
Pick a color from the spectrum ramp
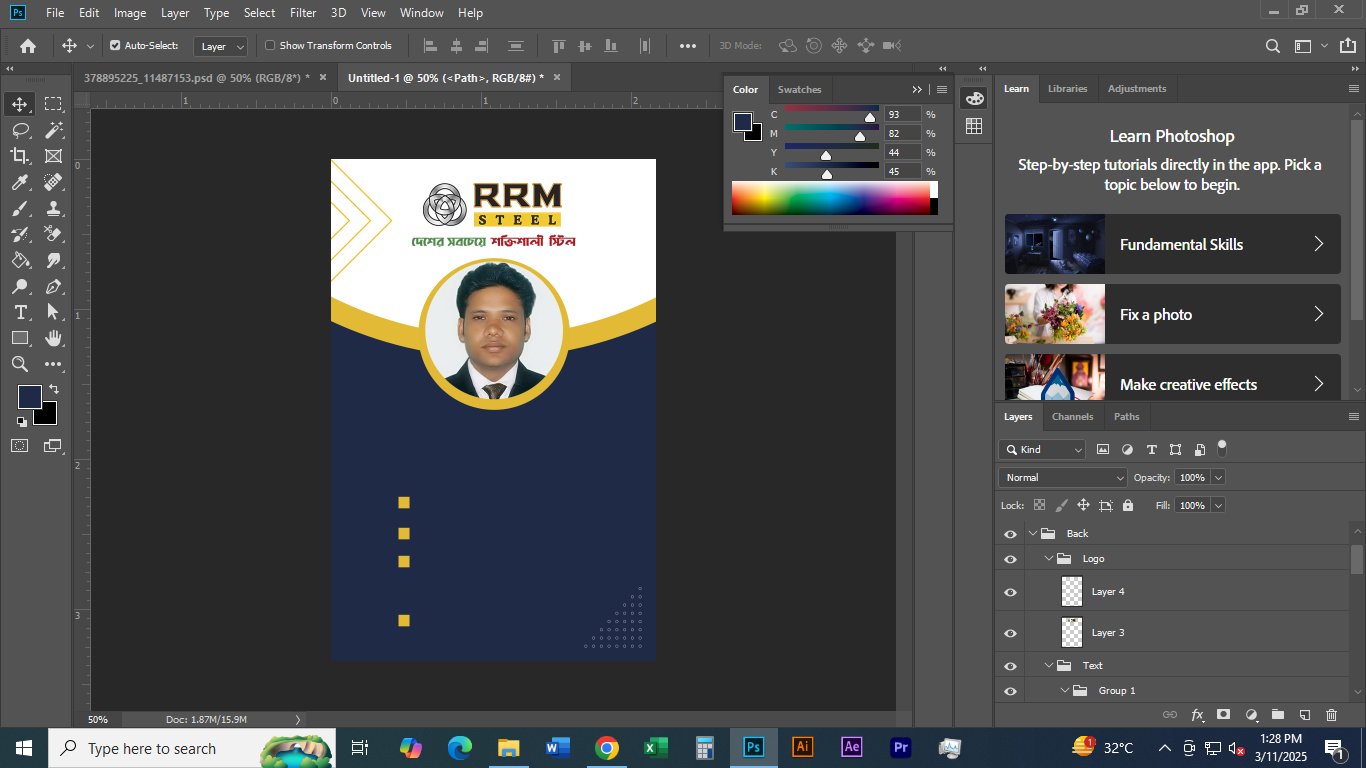tap(831, 198)
